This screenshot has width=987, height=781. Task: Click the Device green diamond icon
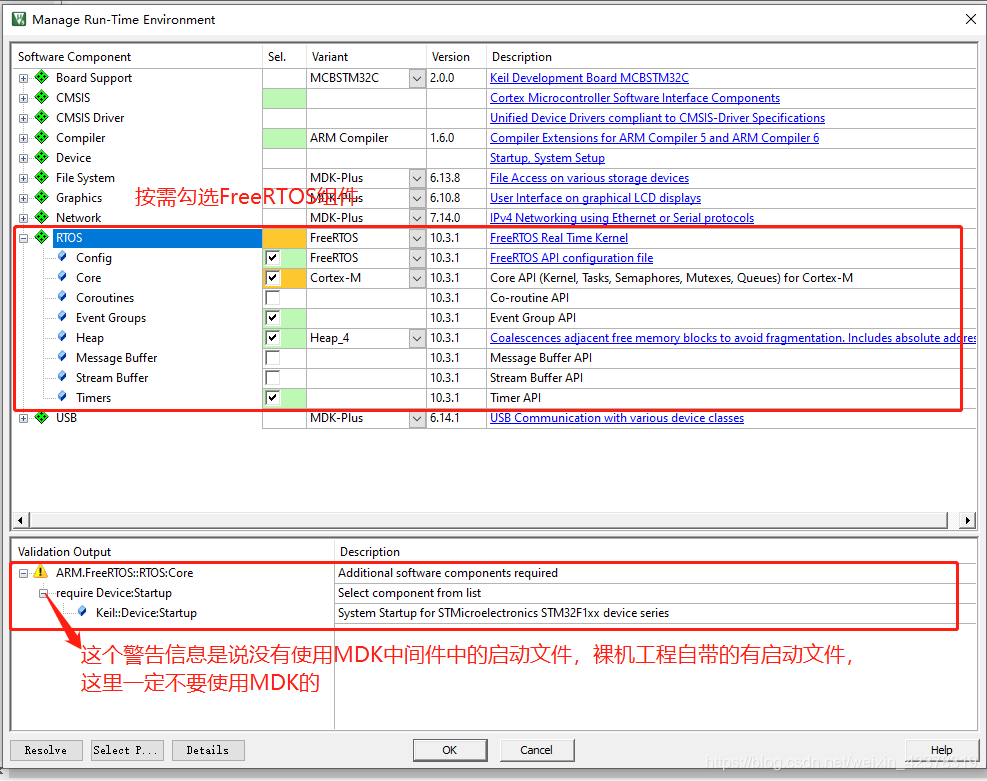(42, 157)
